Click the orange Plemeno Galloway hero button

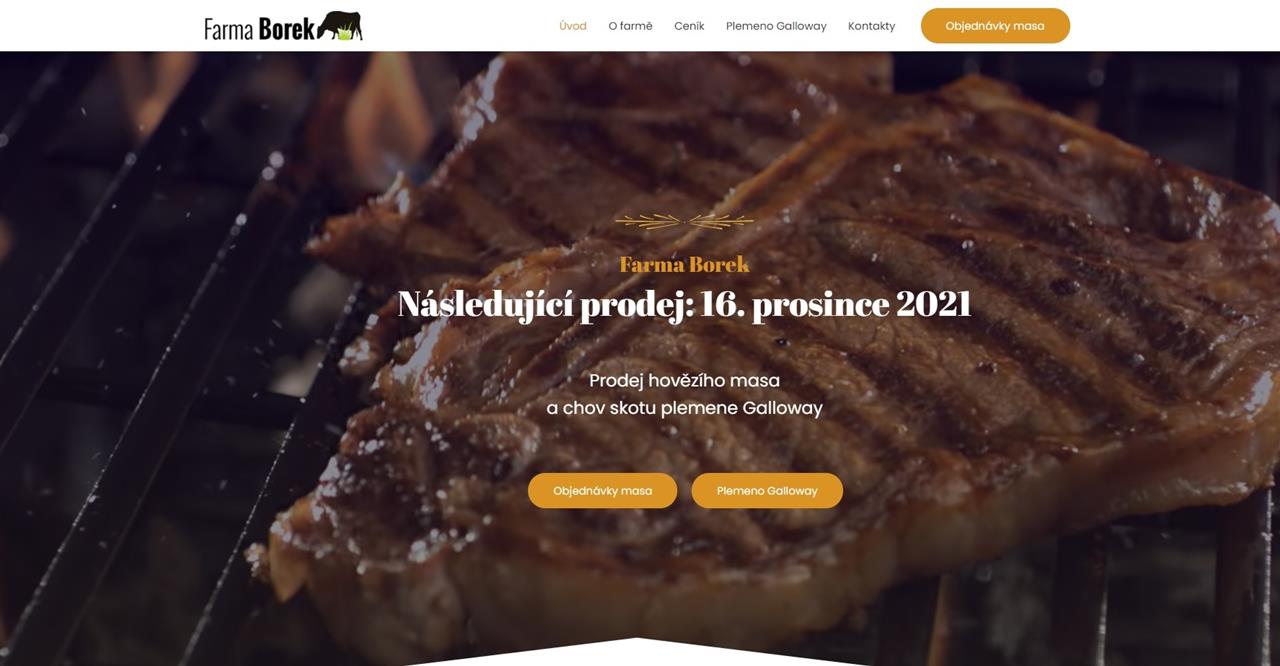tap(767, 491)
